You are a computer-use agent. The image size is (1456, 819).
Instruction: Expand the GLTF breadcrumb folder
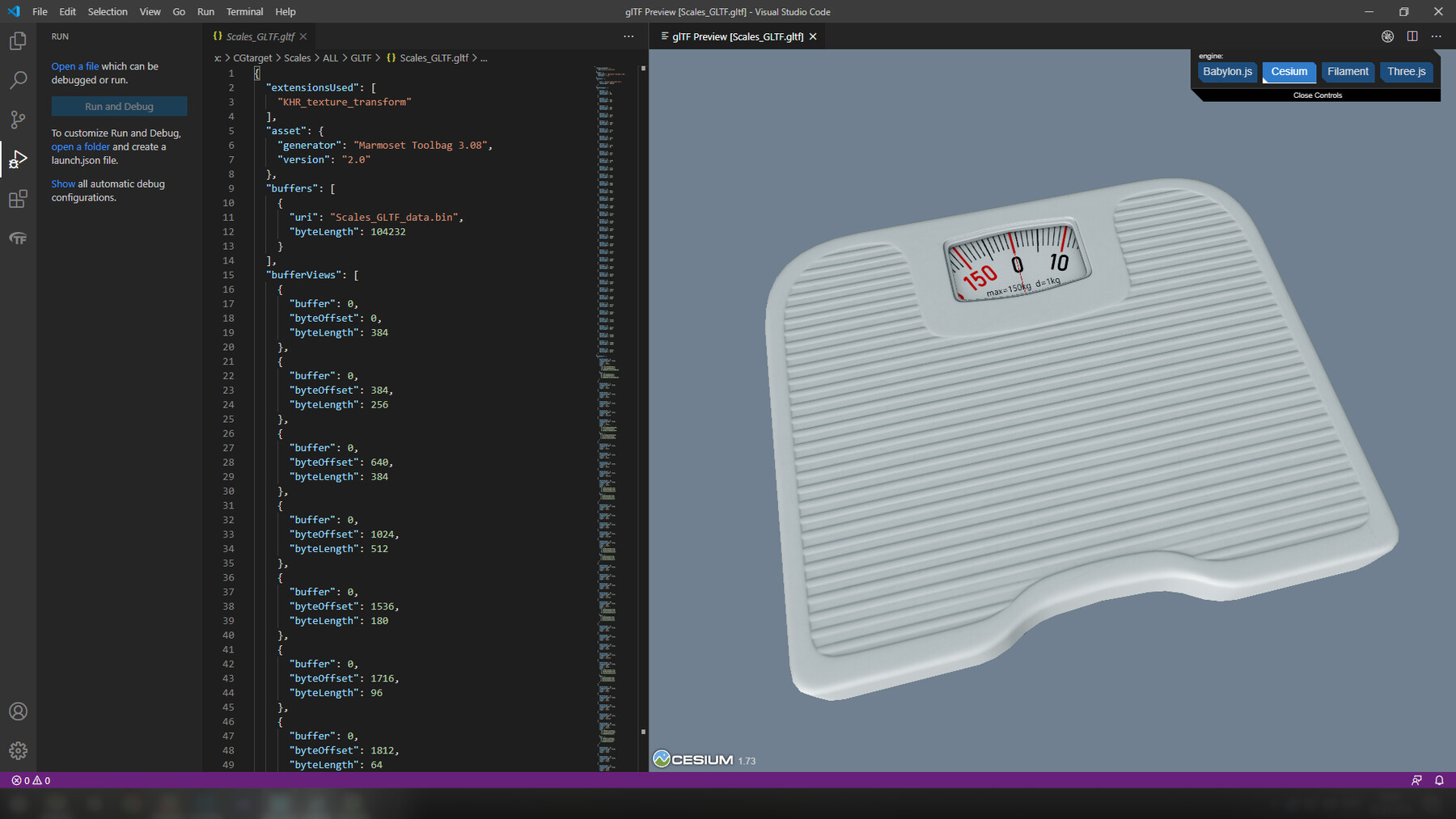coord(361,58)
